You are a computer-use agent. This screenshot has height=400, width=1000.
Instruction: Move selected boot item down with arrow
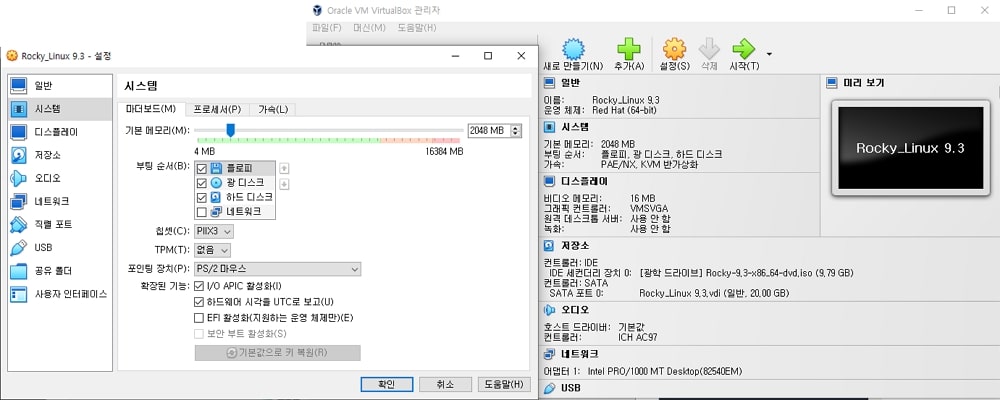point(284,184)
